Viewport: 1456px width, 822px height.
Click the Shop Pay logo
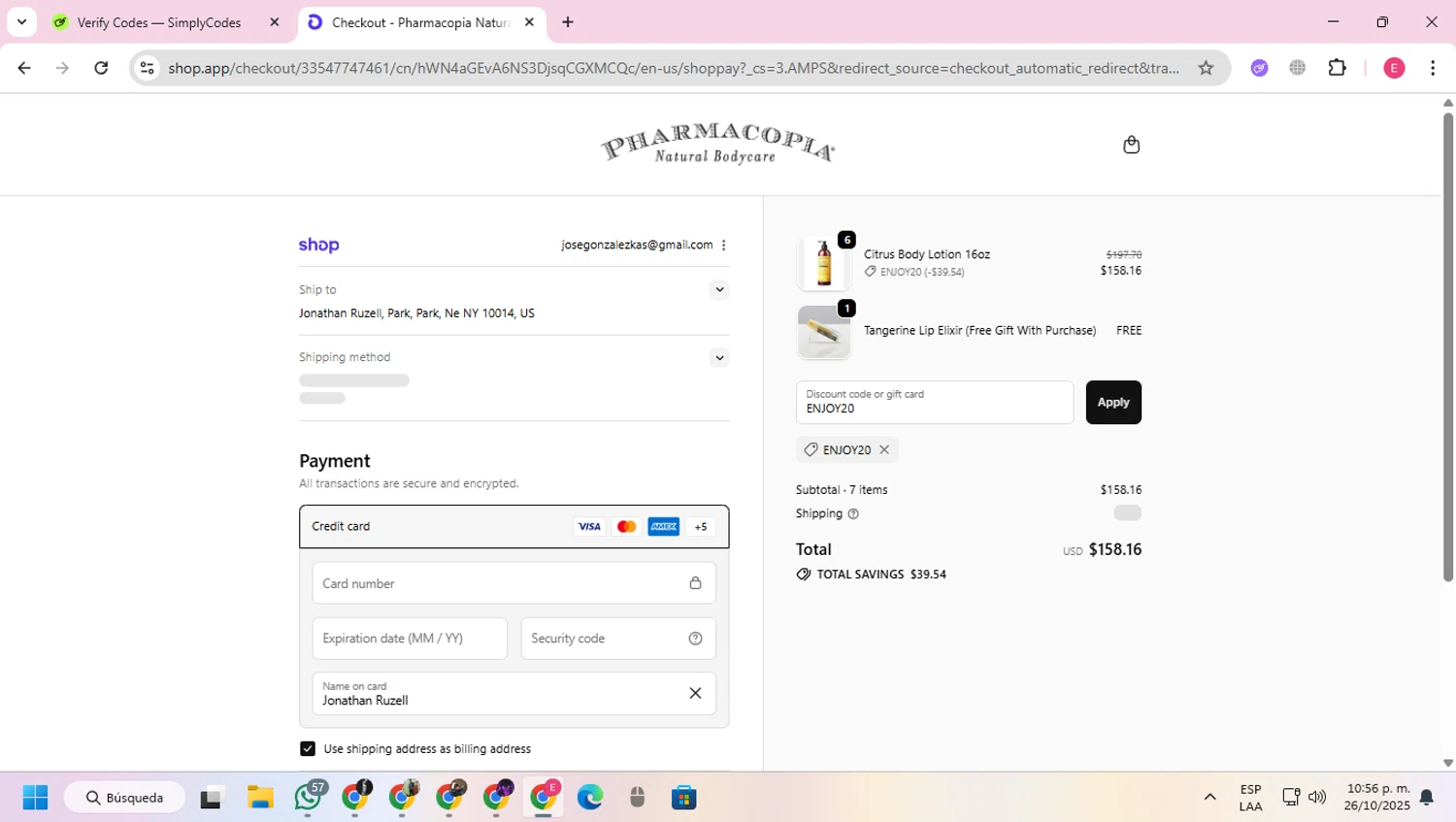(318, 246)
